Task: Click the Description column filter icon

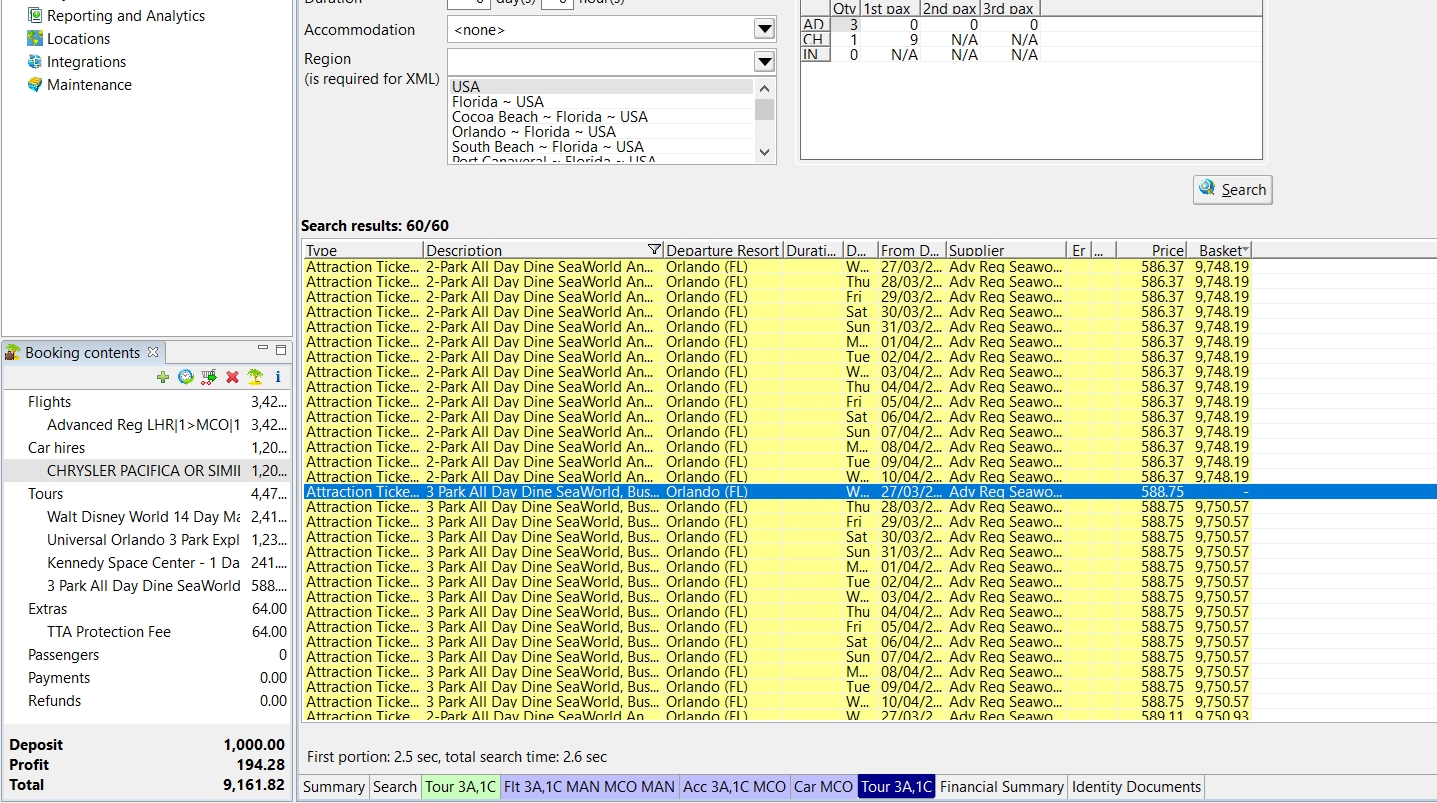Action: coord(654,250)
